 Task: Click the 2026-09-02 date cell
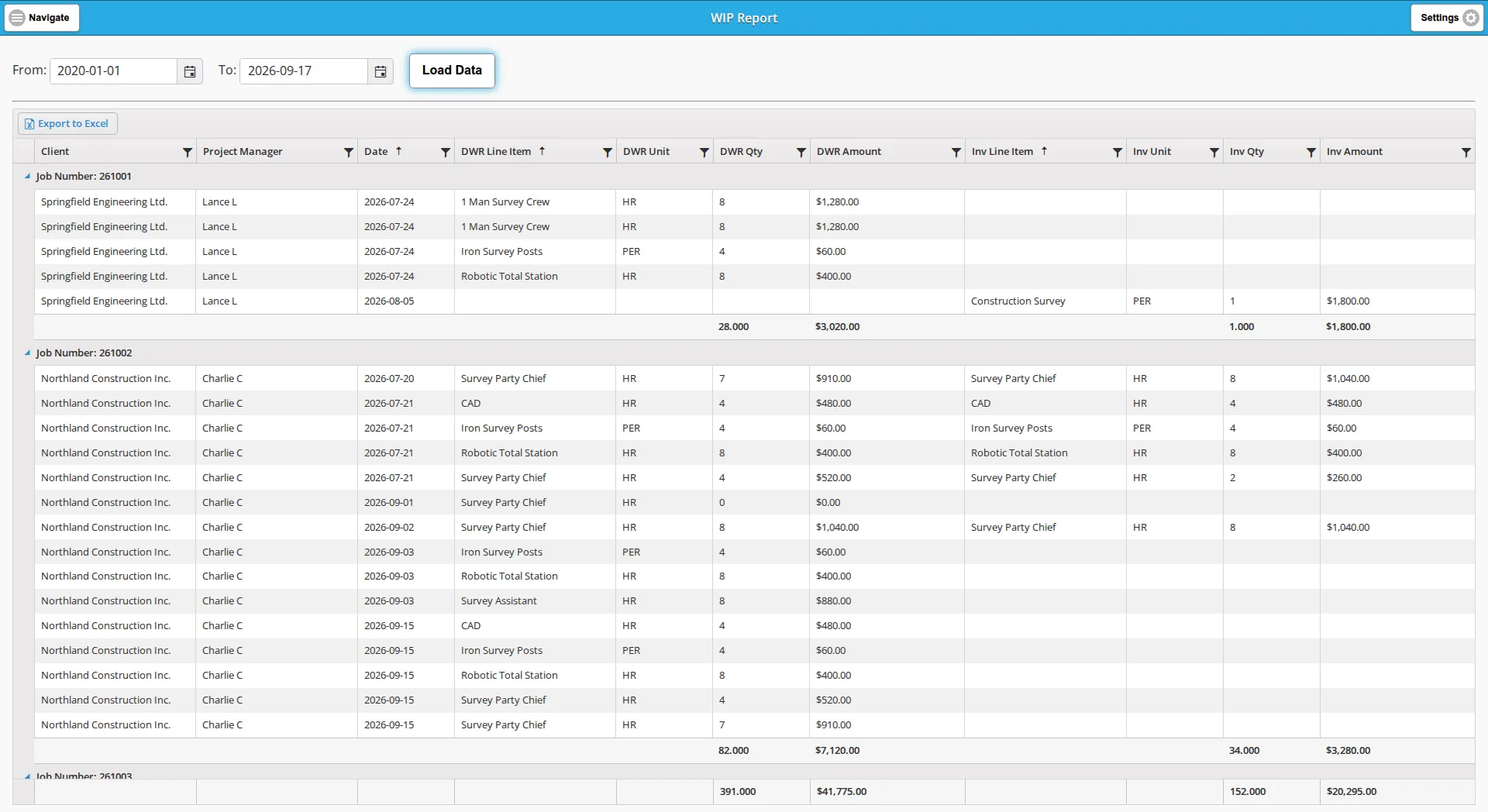click(406, 528)
